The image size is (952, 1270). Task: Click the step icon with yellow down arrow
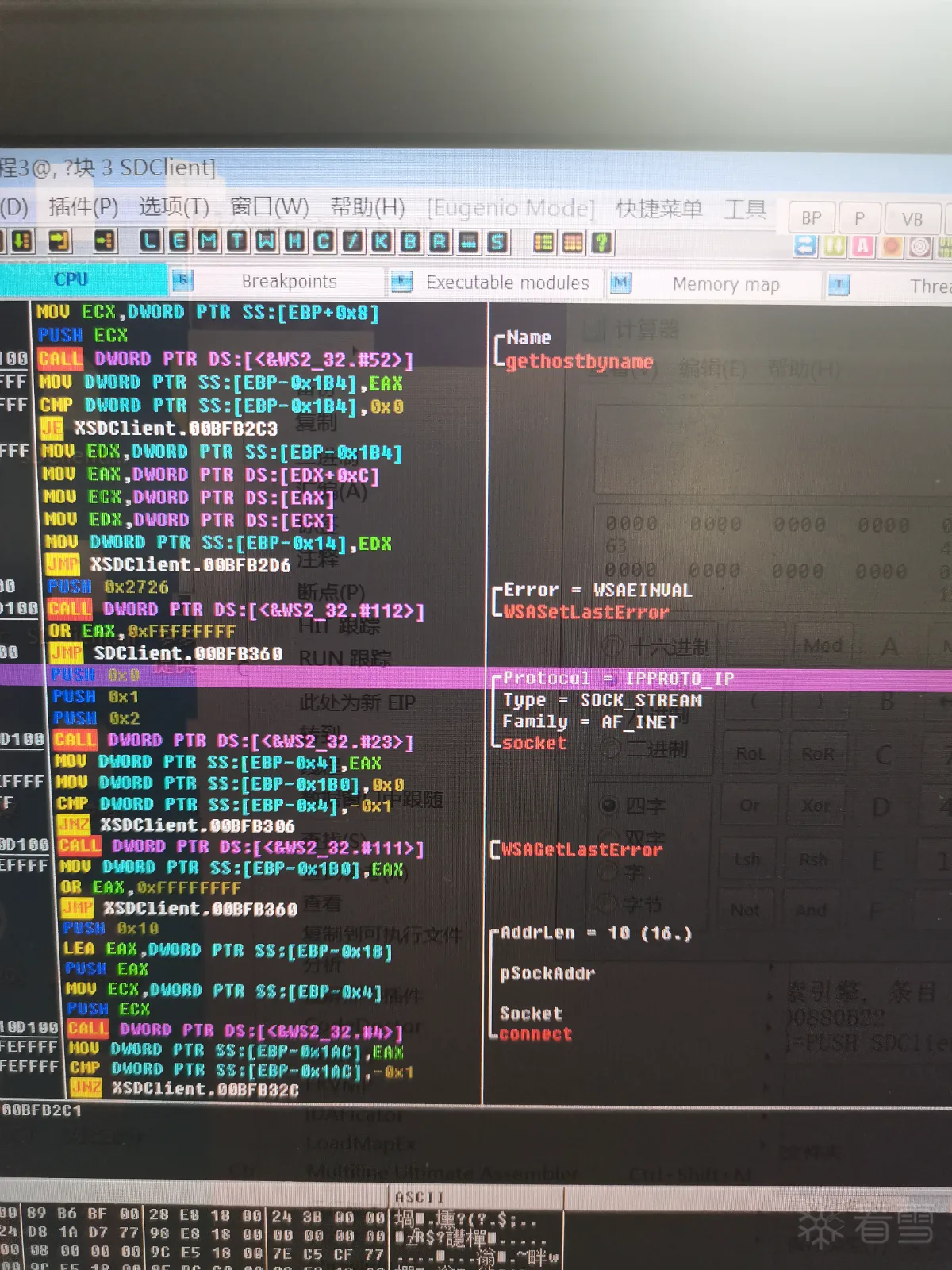pyautogui.click(x=22, y=239)
